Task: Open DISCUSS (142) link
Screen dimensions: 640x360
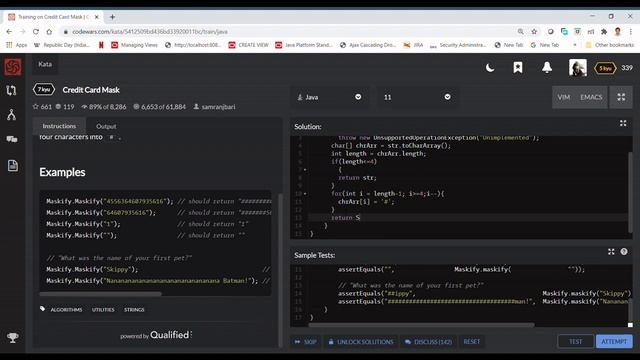Action: coord(429,342)
